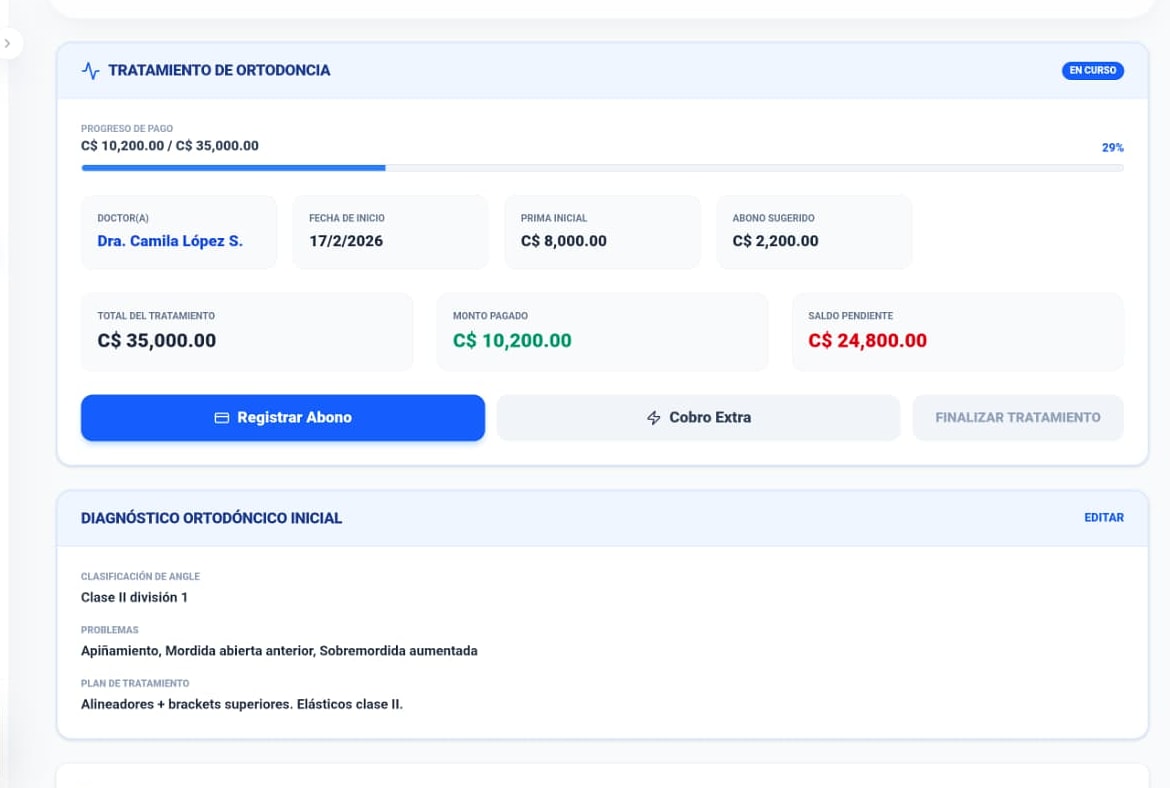
Task: Click progress text C$ 10,200.00 / C$ 35,000.00
Action: click(x=170, y=146)
